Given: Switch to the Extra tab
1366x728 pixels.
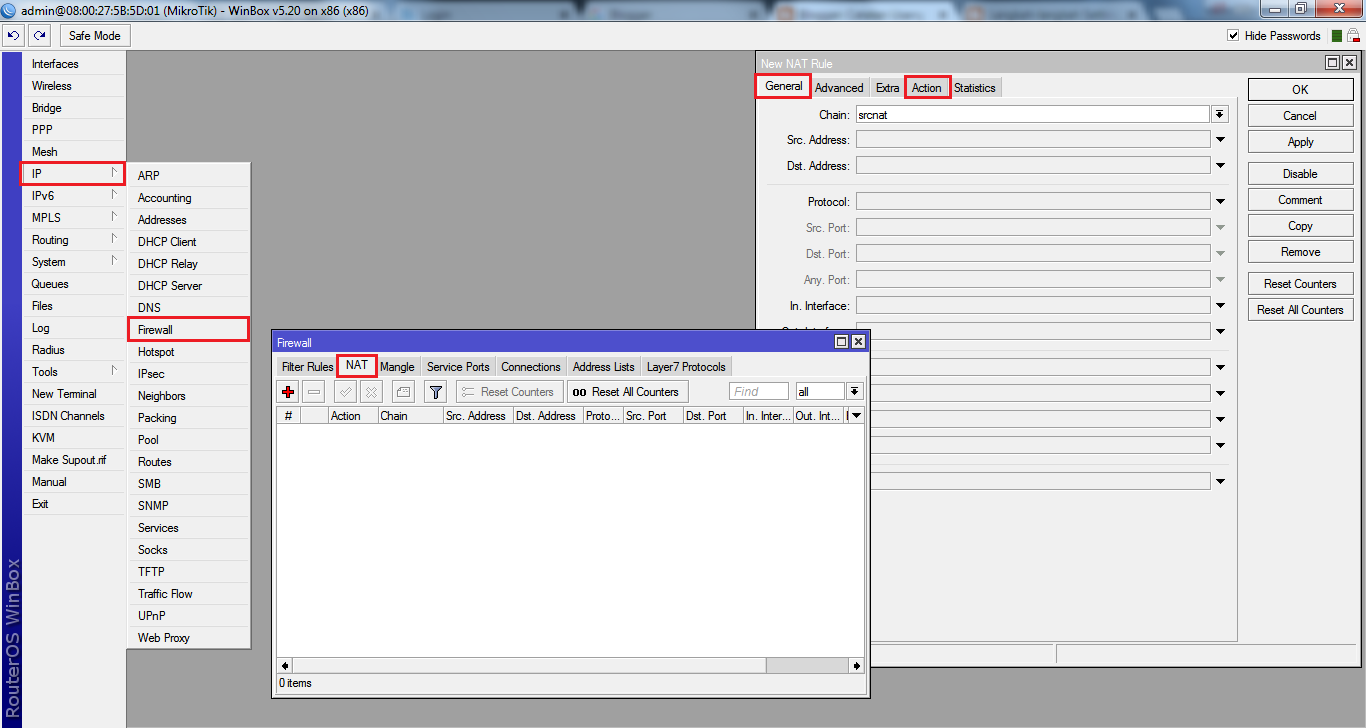Looking at the screenshot, I should [888, 88].
